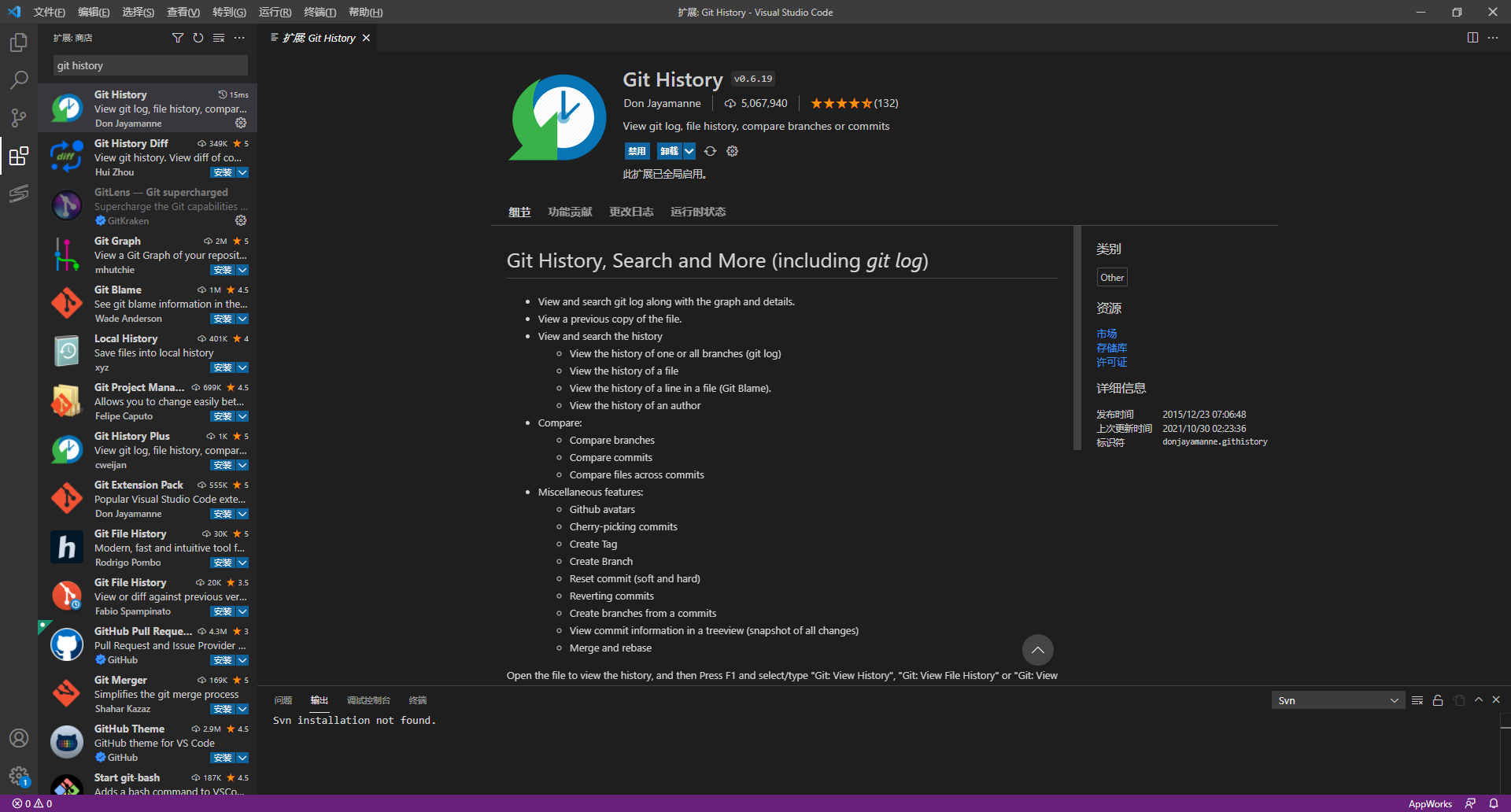The image size is (1511, 812).
Task: Open the Manage gear in activity bar
Action: tap(19, 777)
